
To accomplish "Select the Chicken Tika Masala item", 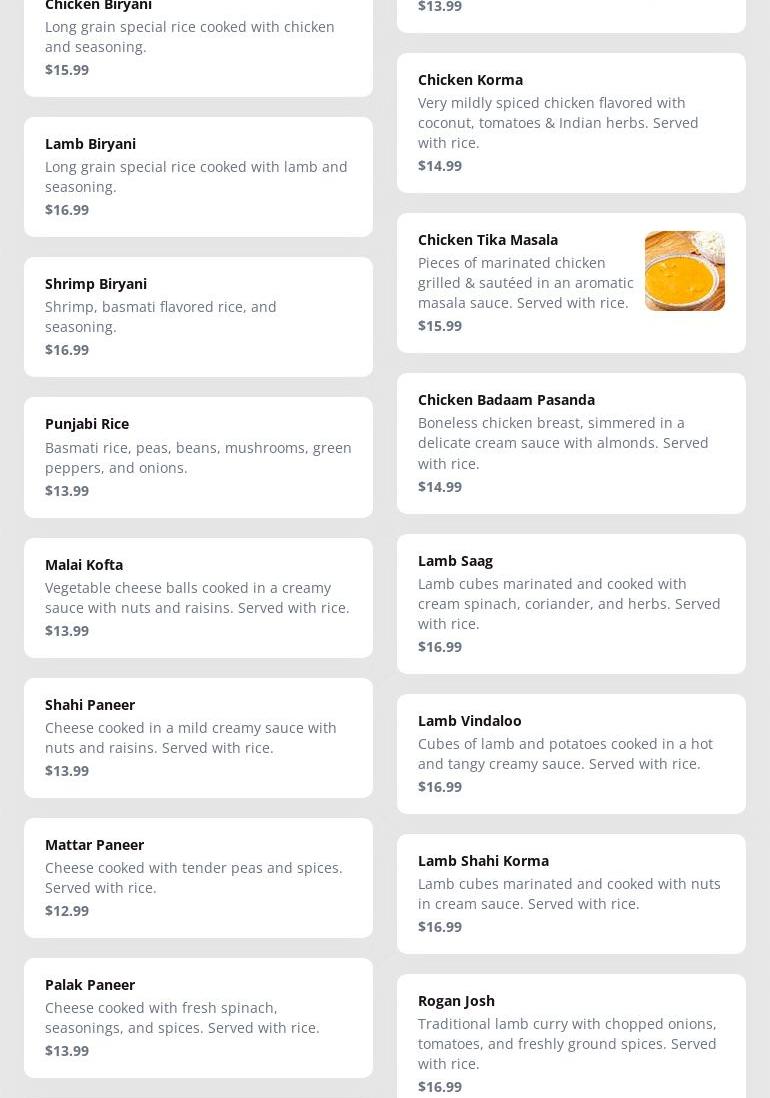I will click(488, 240).
